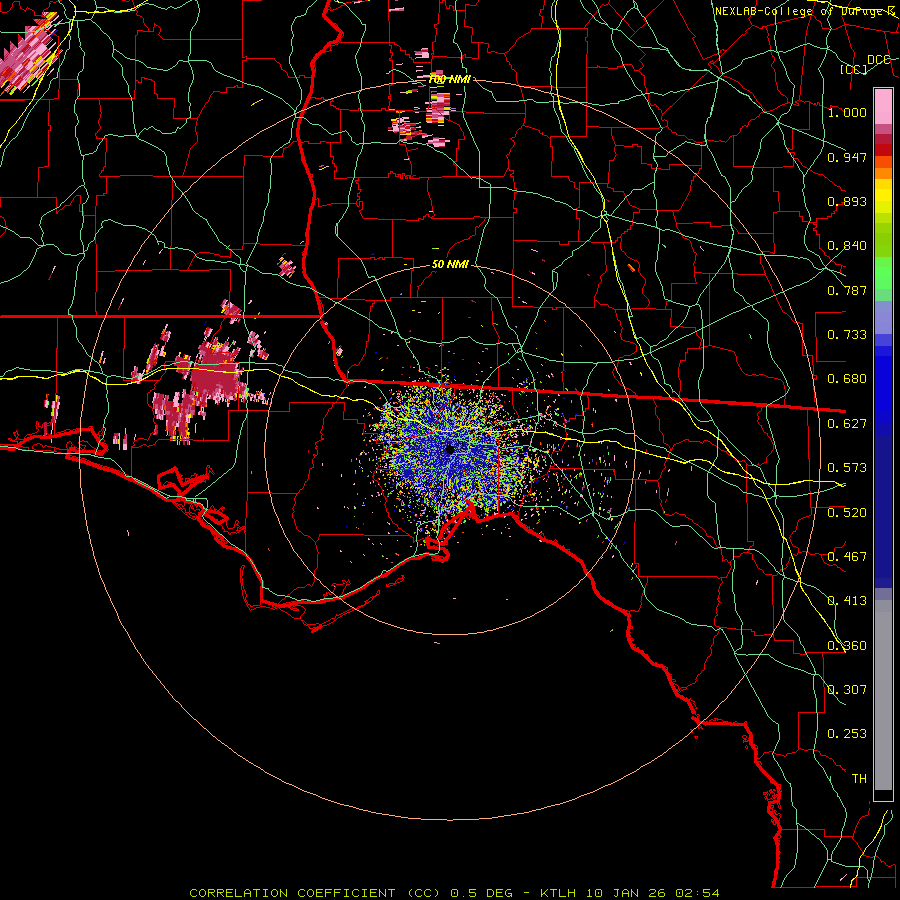This screenshot has height=900, width=900.
Task: Click the 1.000 value on the color scale
Action: [x=847, y=112]
